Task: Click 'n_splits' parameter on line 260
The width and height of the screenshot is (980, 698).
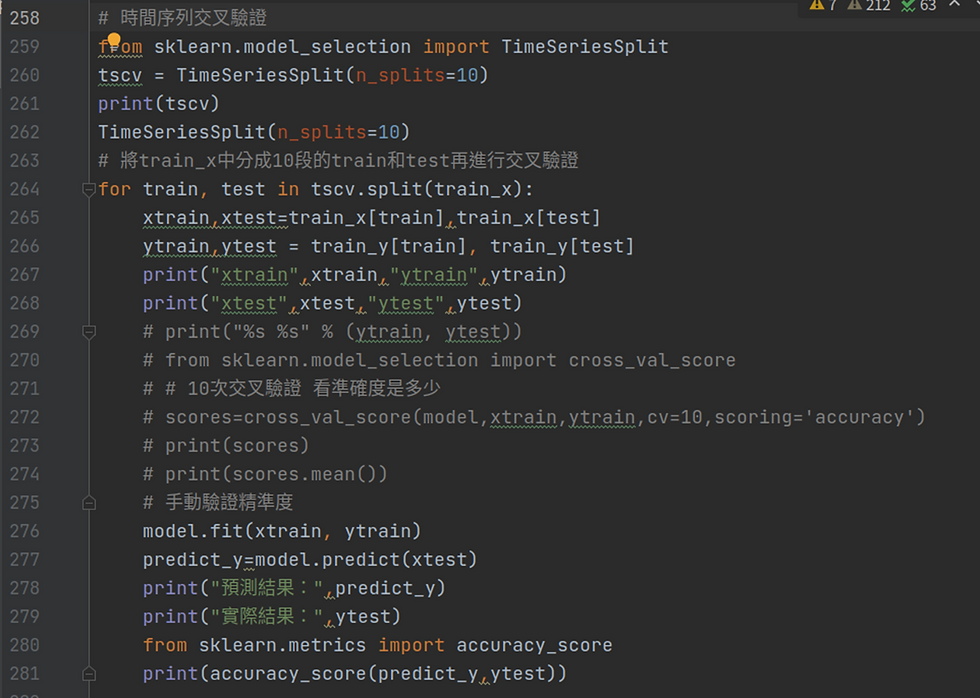Action: point(400,75)
